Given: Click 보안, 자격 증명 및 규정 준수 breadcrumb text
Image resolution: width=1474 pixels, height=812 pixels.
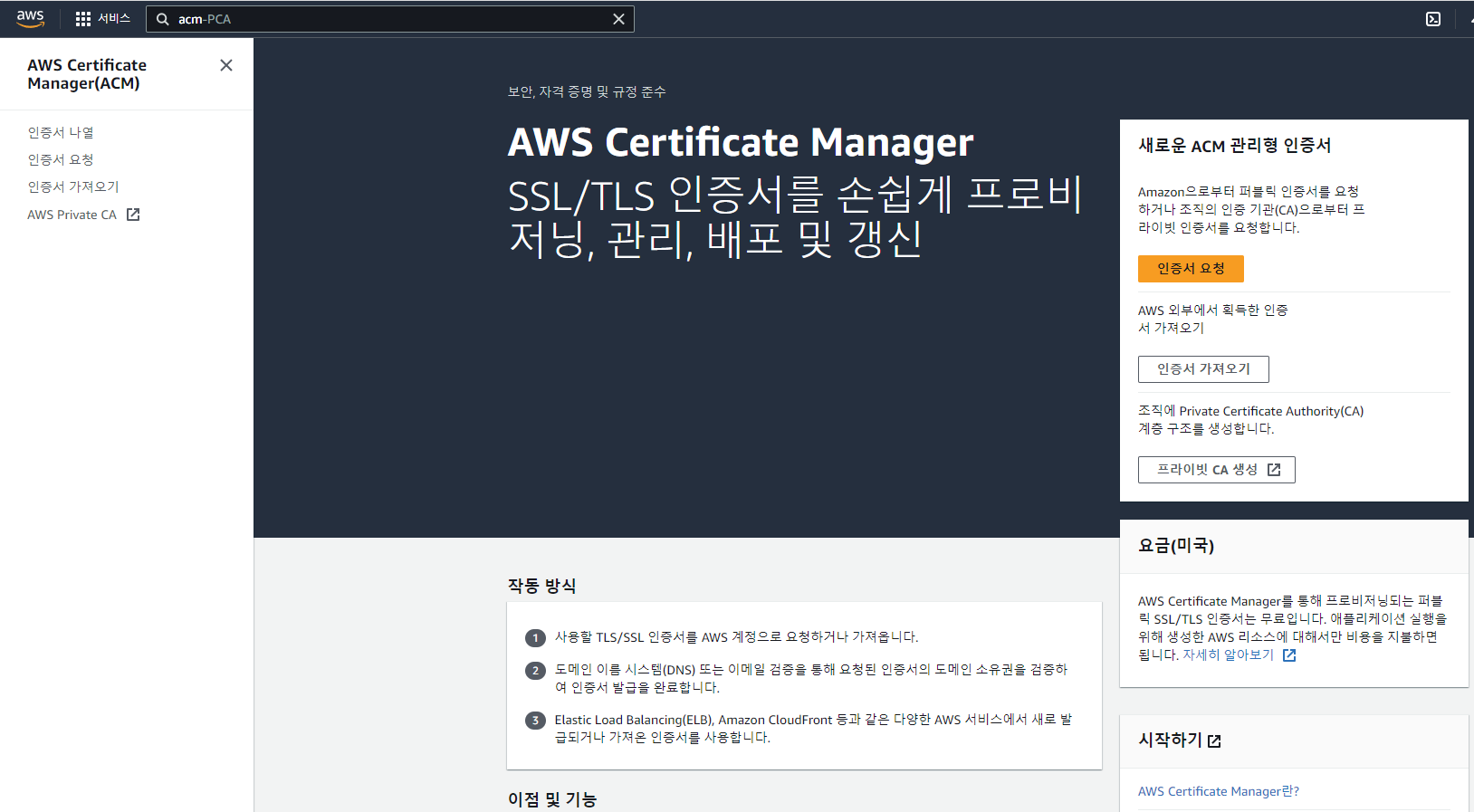Looking at the screenshot, I should 587,91.
